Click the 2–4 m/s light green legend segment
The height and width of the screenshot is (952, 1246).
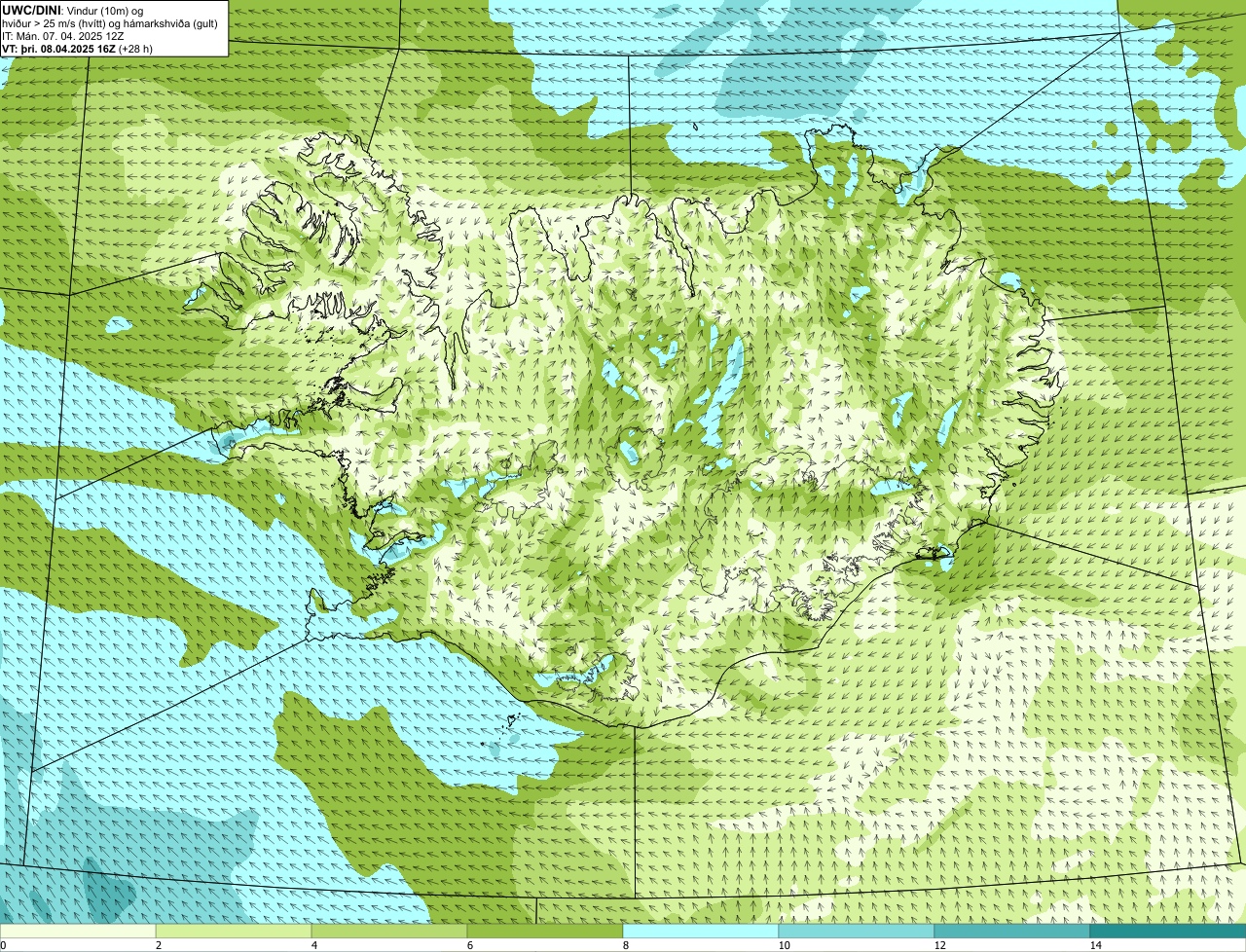[234, 932]
